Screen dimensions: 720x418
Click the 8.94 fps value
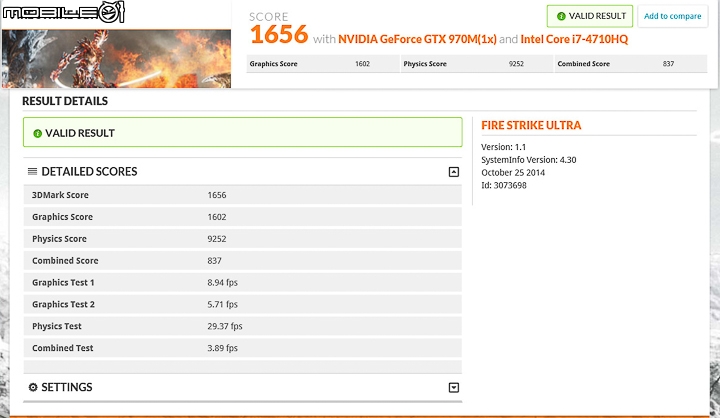click(x=222, y=282)
